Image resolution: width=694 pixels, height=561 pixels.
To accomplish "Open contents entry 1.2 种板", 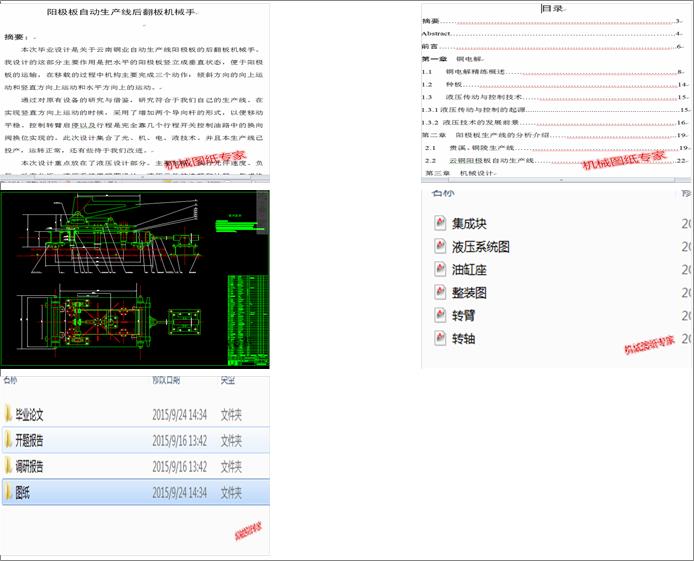I will 555,84.
